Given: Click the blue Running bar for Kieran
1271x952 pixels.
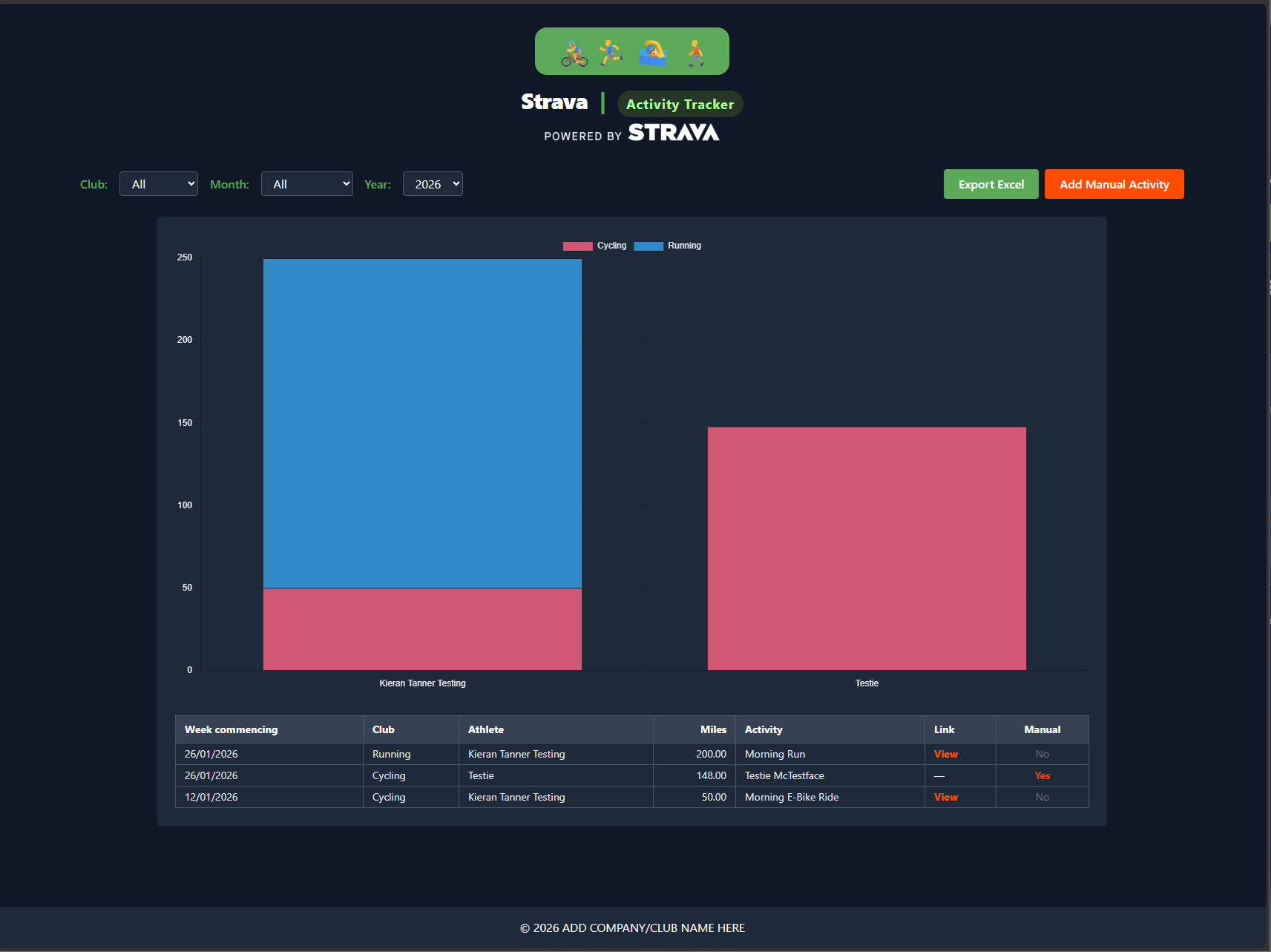Looking at the screenshot, I should tap(422, 423).
